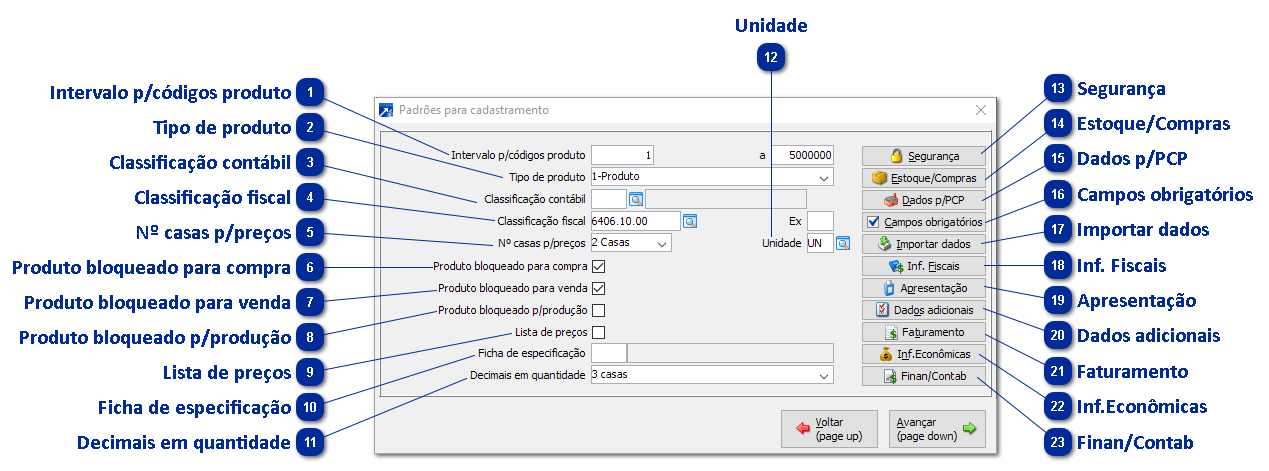Click the Classificação contábil code field

609,199
